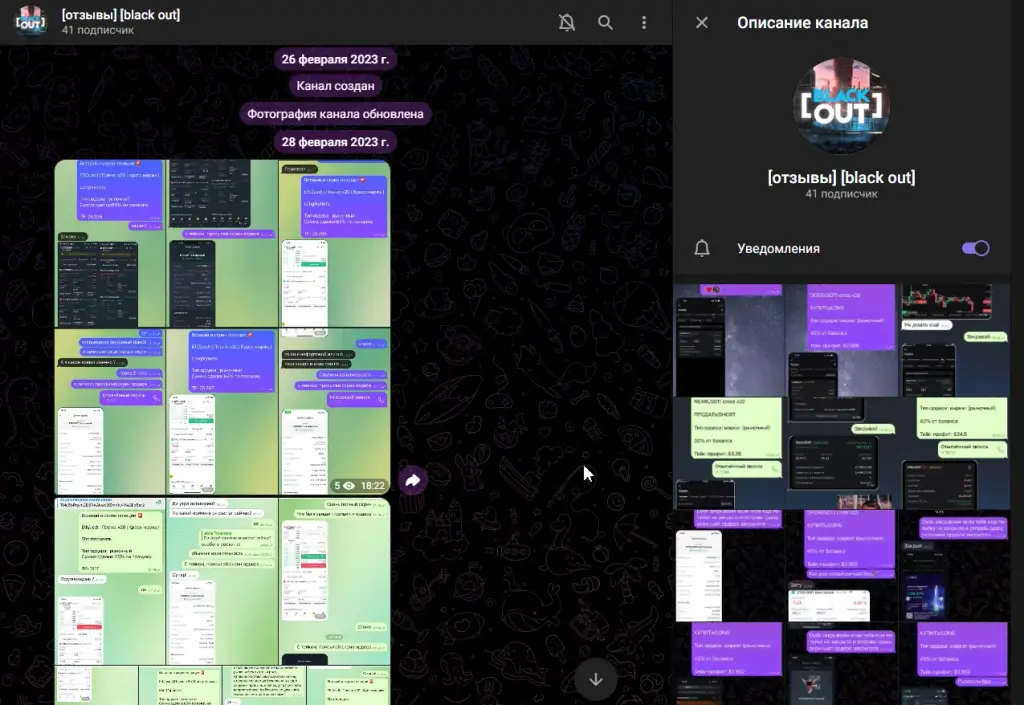Click the '28 февраля 2023 г.' date label

point(335,142)
